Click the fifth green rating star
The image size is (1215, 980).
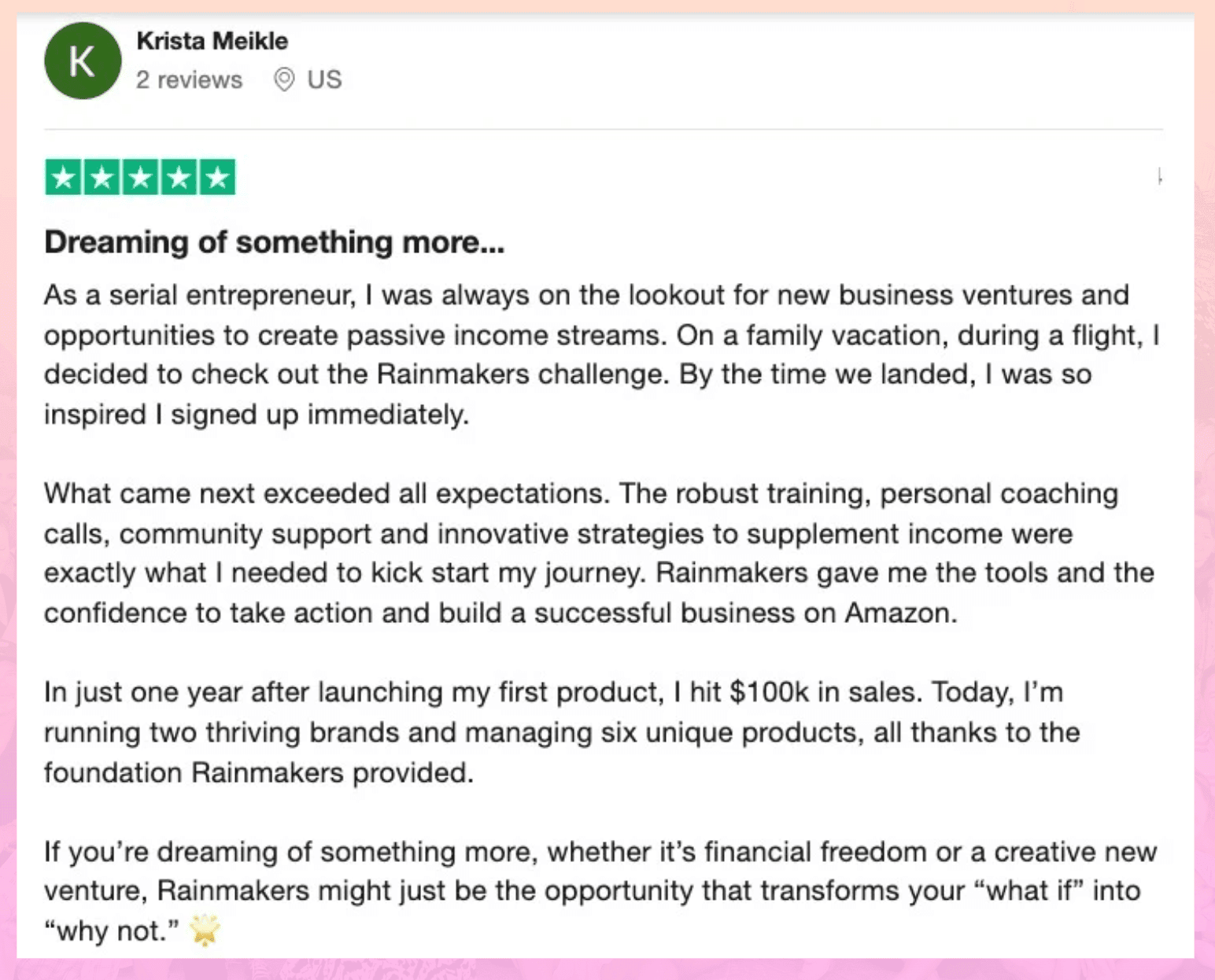(217, 177)
